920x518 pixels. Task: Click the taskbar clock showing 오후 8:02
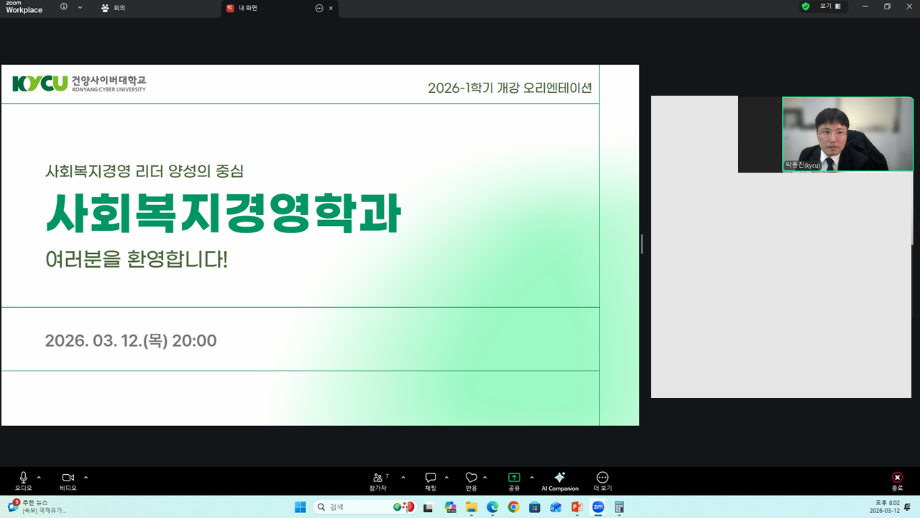(885, 507)
